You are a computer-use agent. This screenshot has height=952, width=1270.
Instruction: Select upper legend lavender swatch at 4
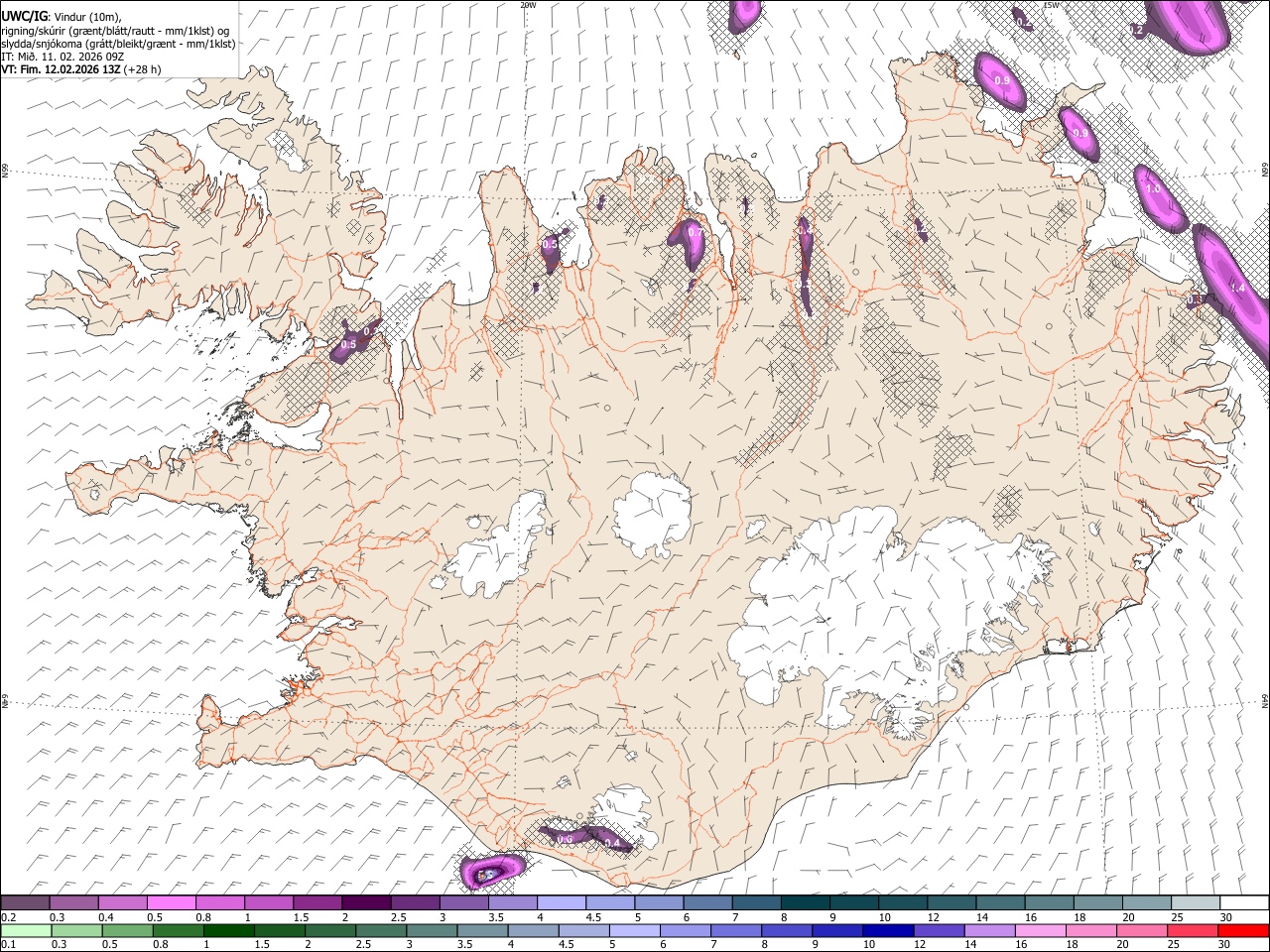(x=562, y=902)
